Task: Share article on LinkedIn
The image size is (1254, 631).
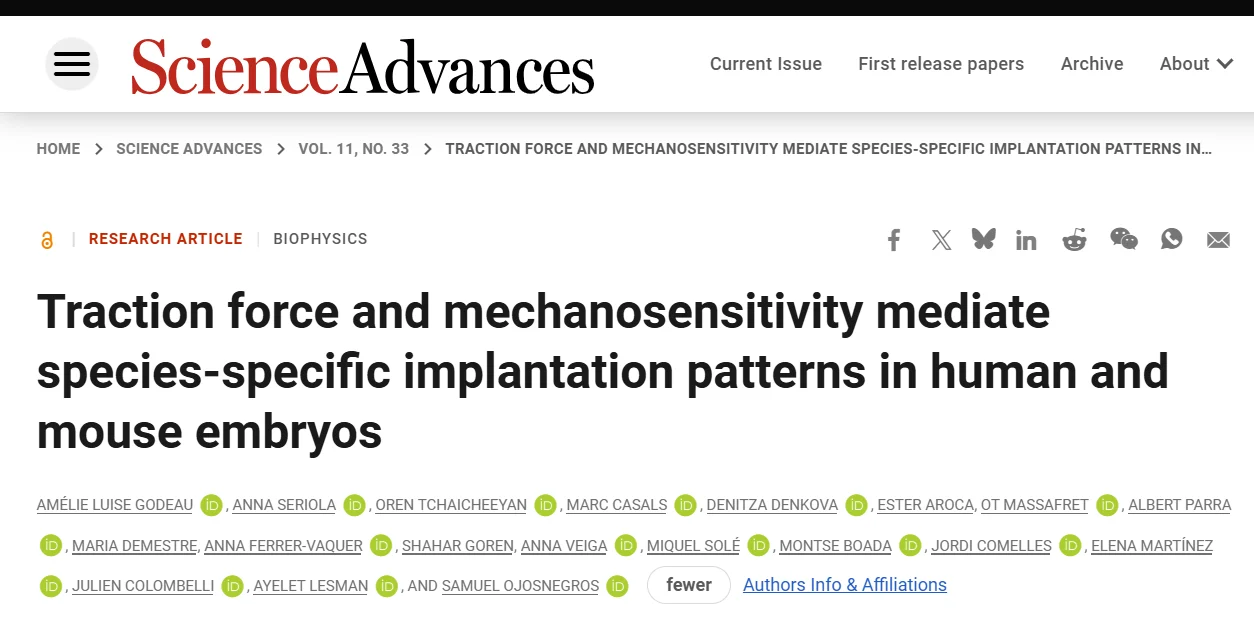Action: [x=1026, y=240]
